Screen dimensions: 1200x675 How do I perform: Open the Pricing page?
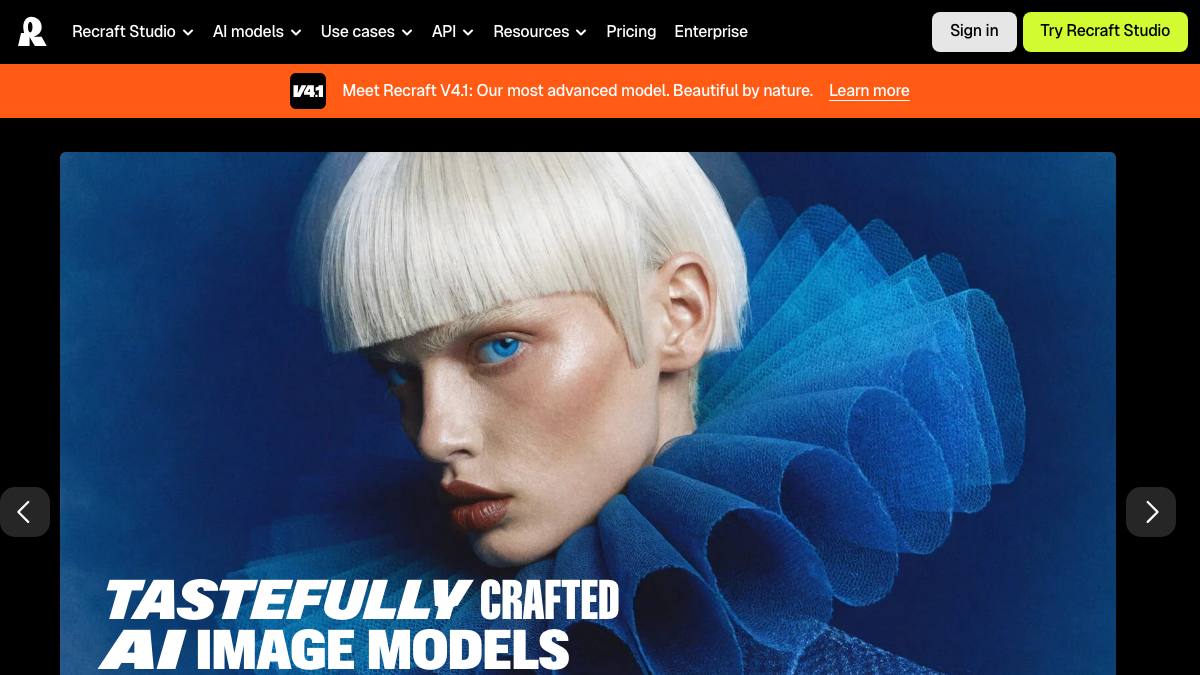pyautogui.click(x=631, y=32)
